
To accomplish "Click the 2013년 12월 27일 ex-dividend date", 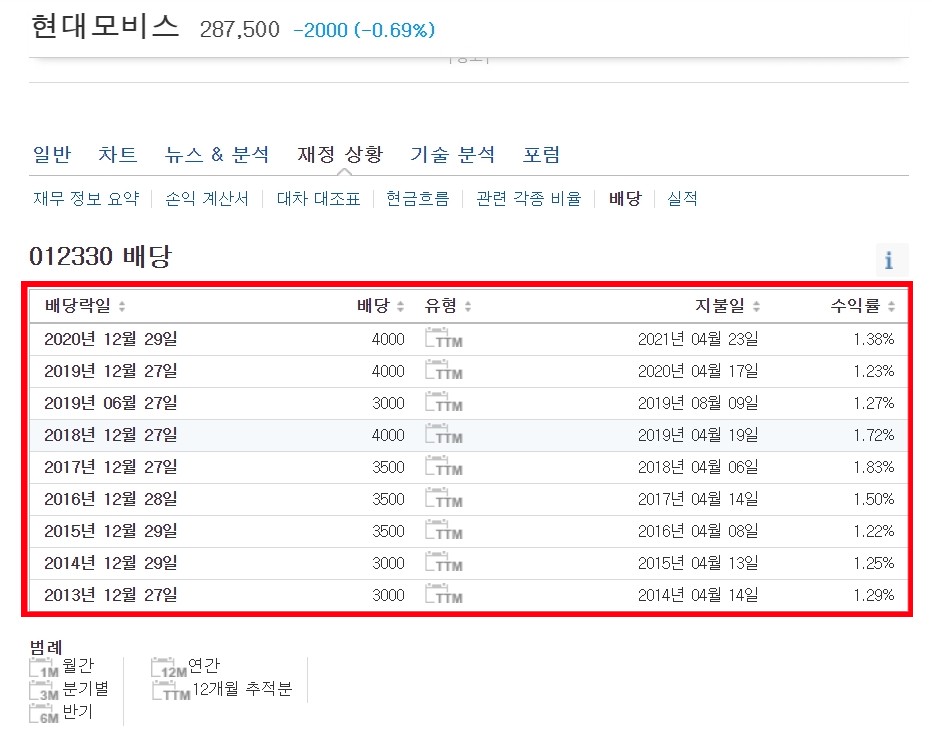I will pos(111,596).
